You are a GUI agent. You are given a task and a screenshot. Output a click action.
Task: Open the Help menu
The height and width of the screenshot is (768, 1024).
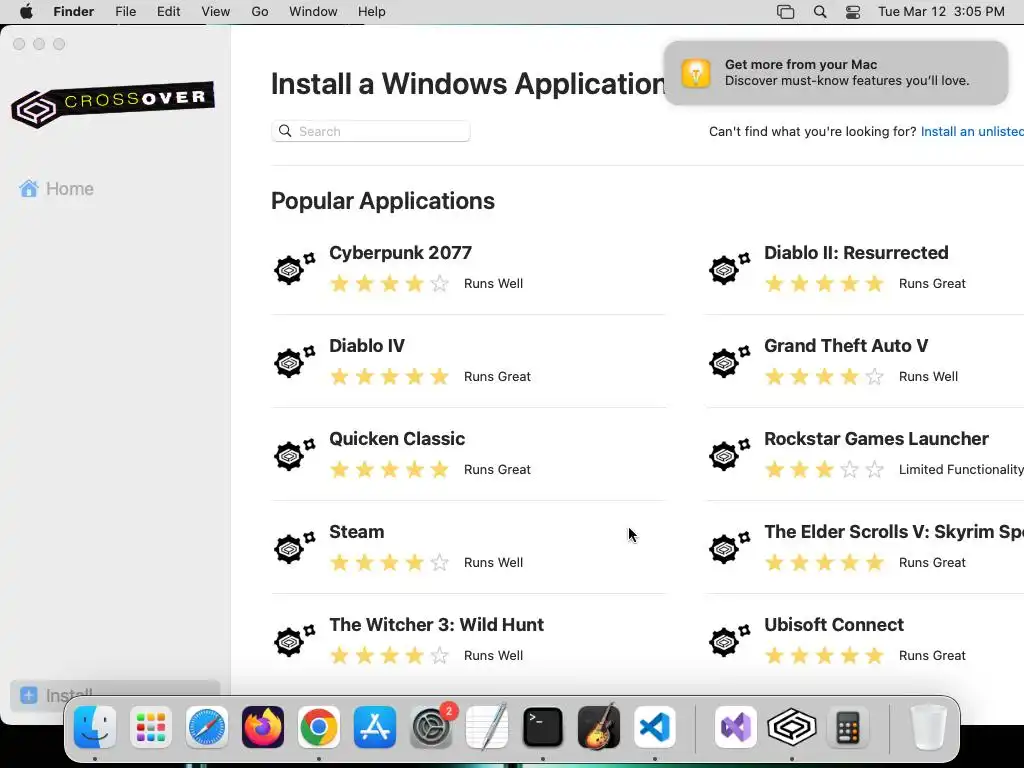point(372,12)
